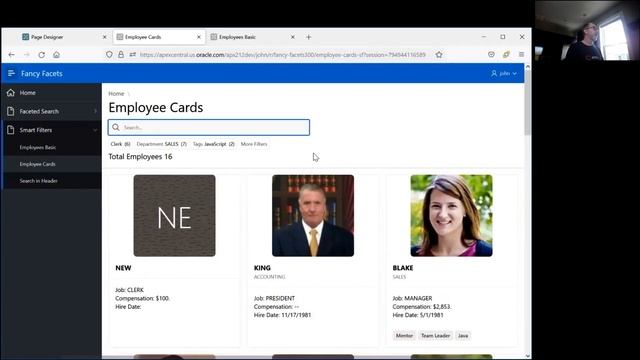Click the browser address bar URL
This screenshot has width=640, height=360.
tap(282, 55)
